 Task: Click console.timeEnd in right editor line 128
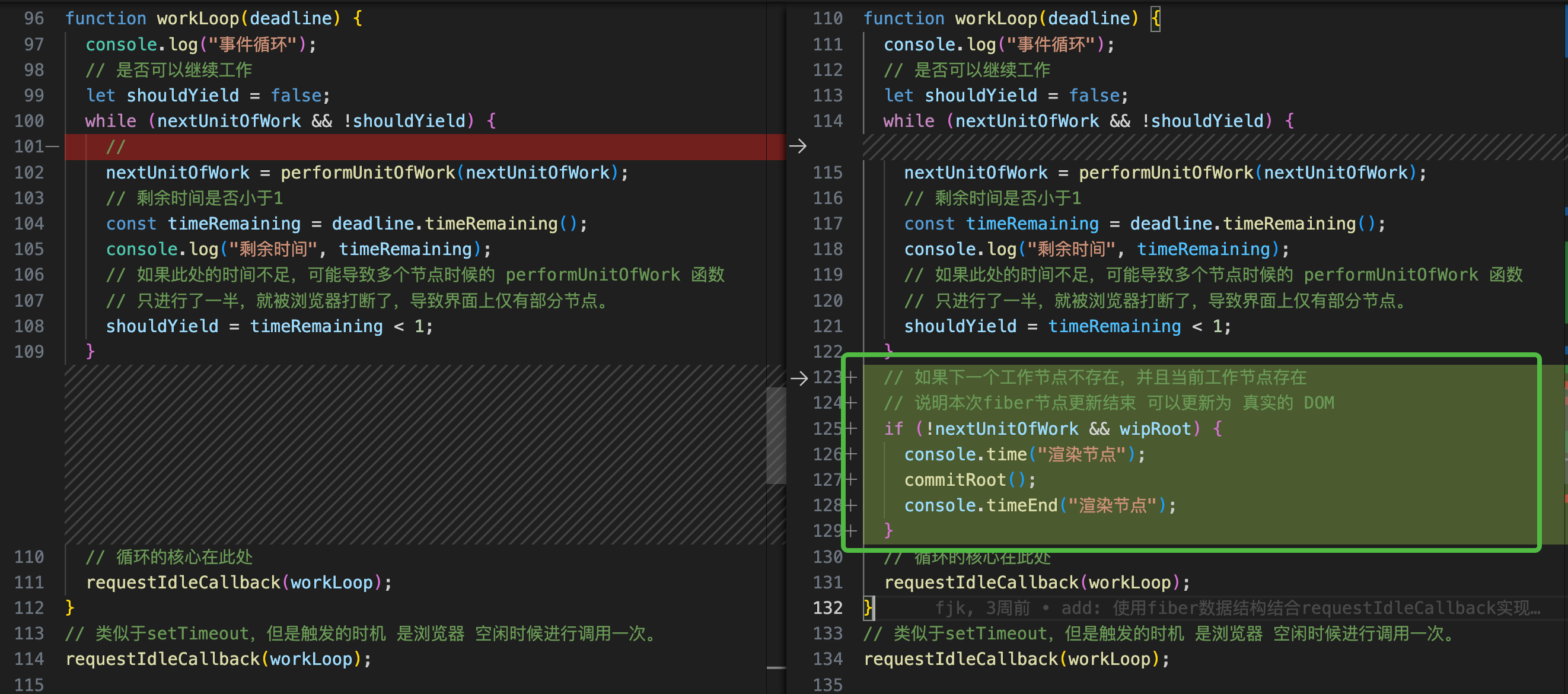(x=981, y=506)
